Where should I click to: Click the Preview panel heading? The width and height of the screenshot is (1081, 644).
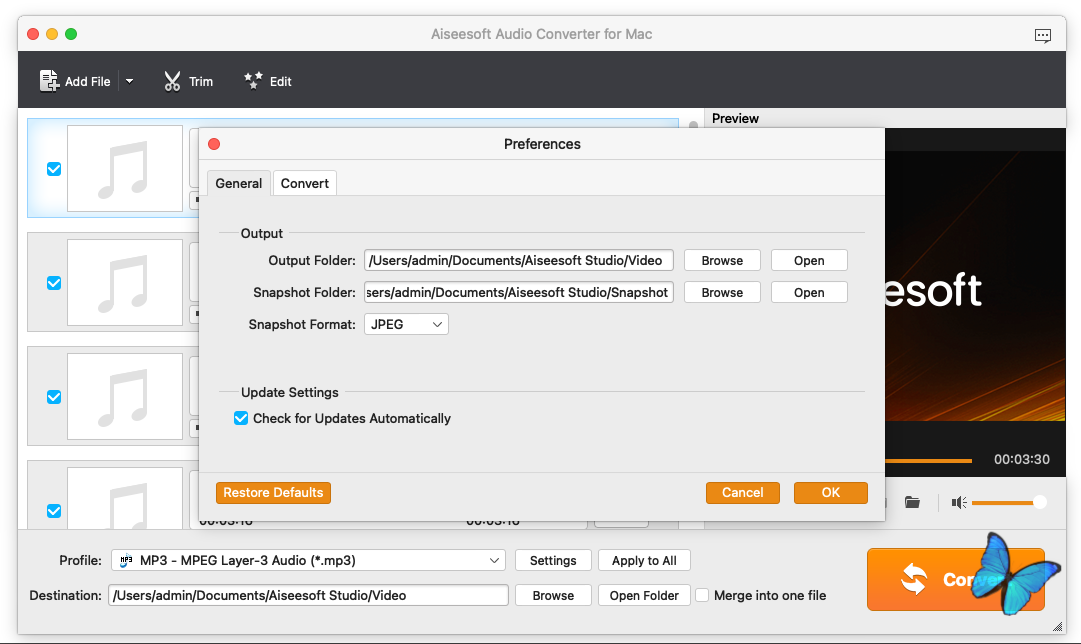(735, 119)
